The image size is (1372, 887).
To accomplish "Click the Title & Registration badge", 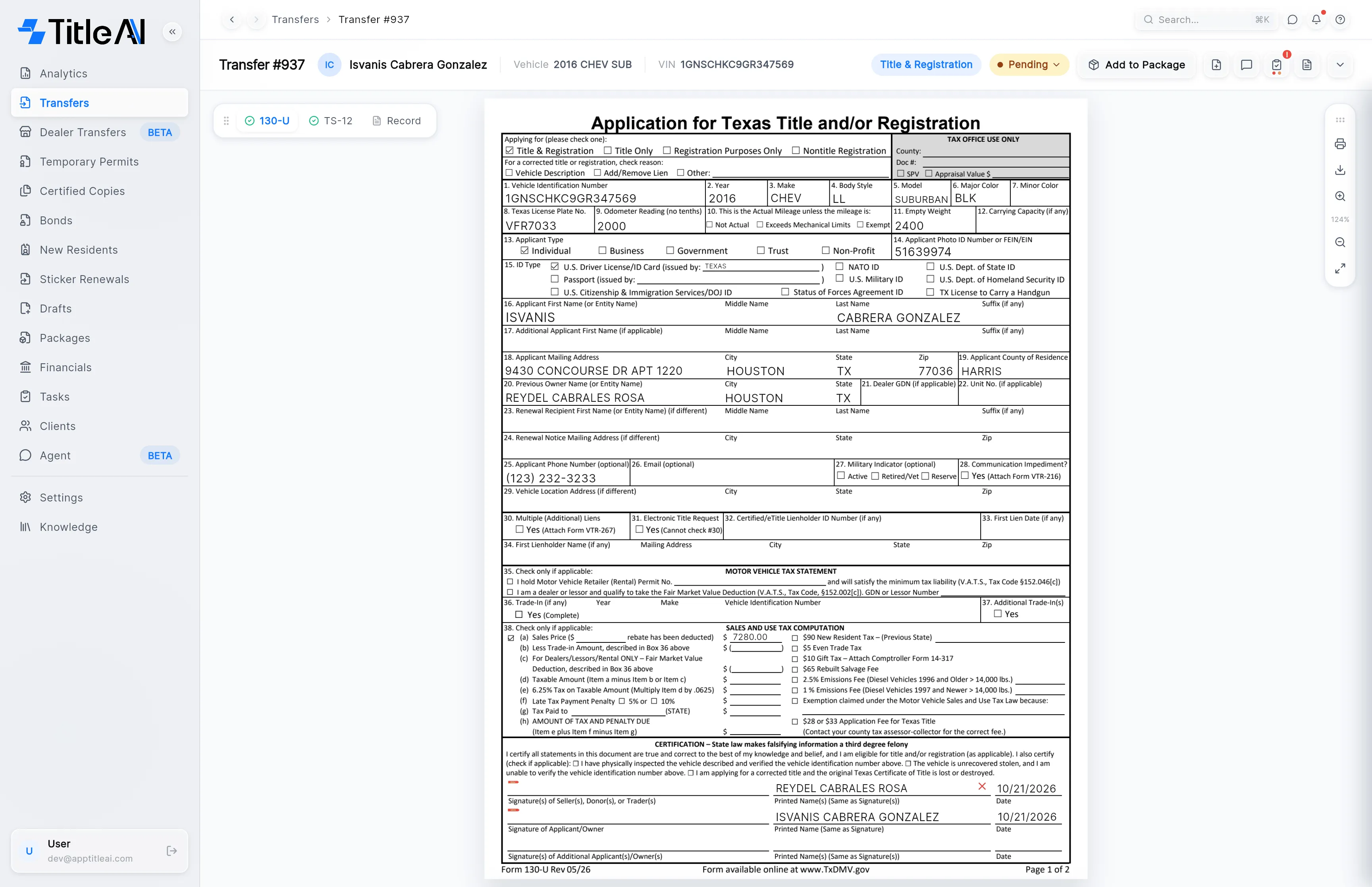I will [x=926, y=64].
